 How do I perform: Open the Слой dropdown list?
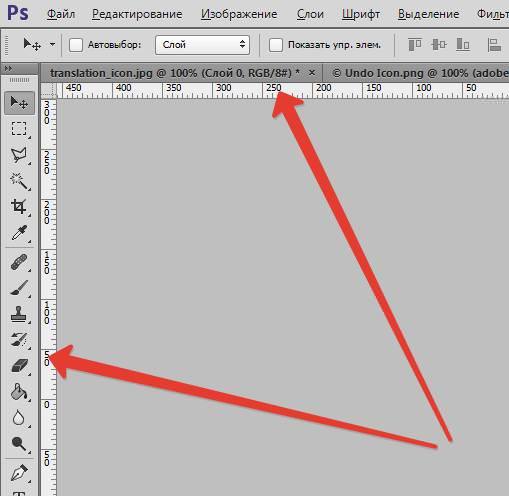[x=202, y=45]
